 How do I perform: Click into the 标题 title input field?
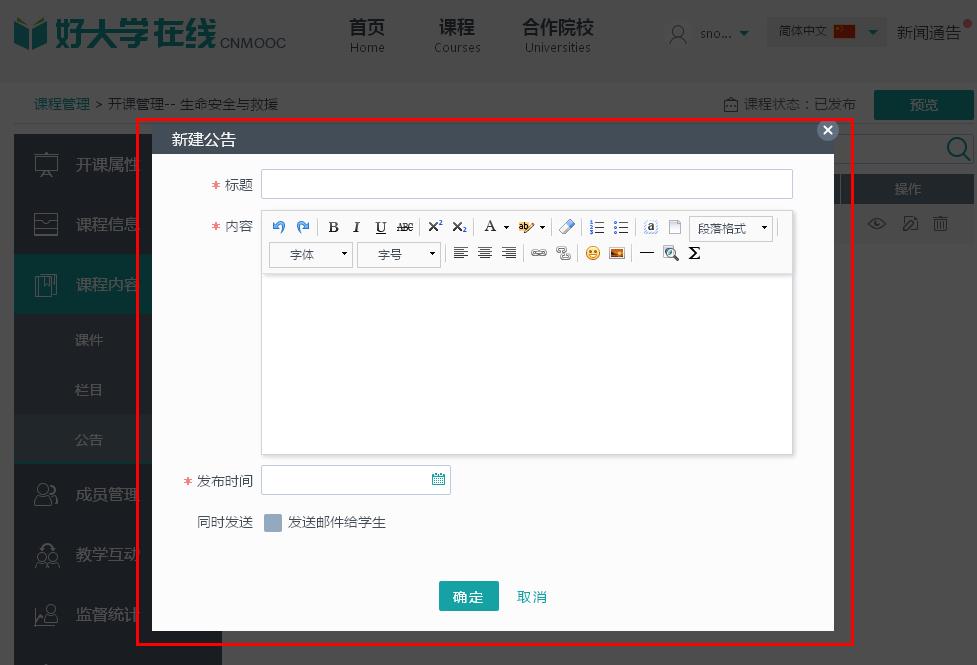click(x=526, y=184)
